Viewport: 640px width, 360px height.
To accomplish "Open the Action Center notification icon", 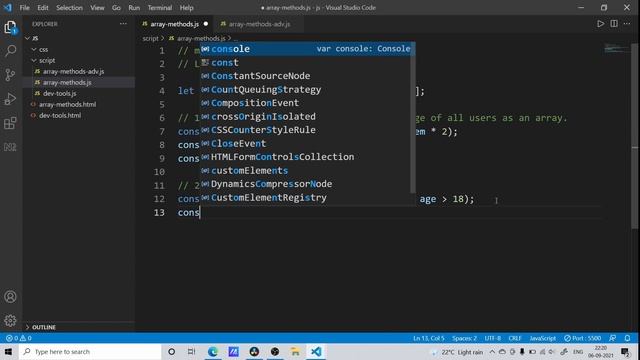I will [x=625, y=351].
